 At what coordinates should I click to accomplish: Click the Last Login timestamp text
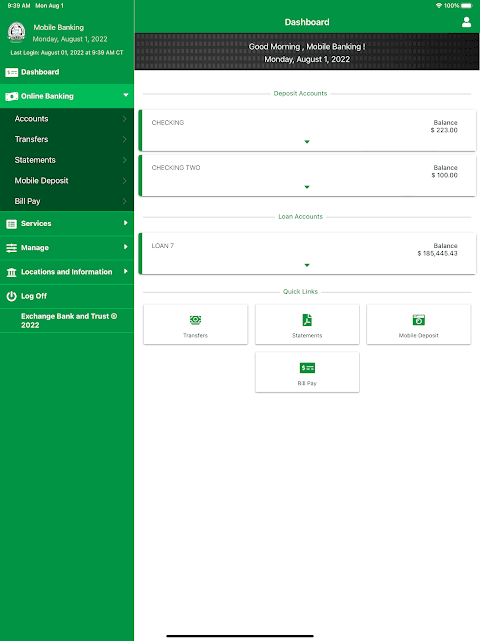(x=67, y=53)
